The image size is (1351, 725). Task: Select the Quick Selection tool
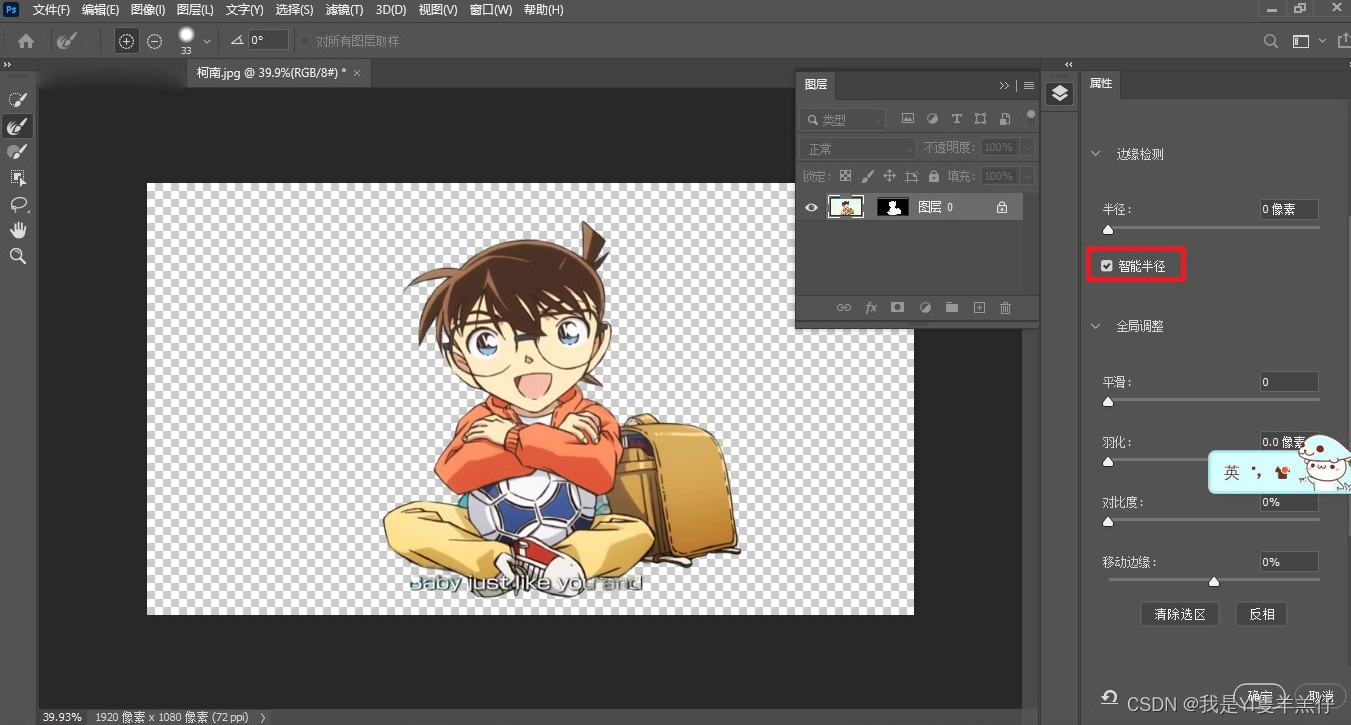point(18,100)
